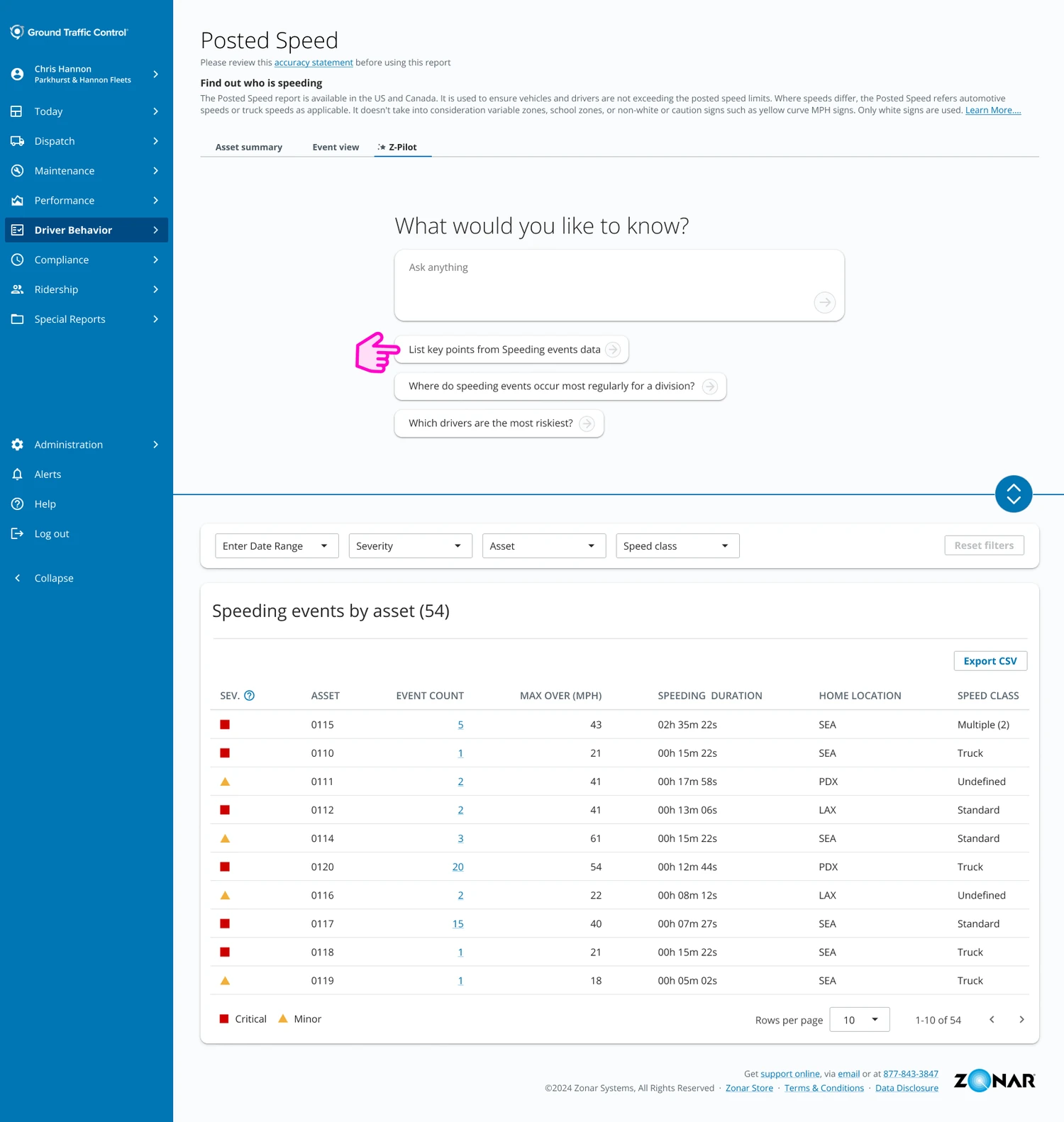1064x1122 pixels.
Task: Switch to the Asset summary tab
Action: click(x=249, y=148)
